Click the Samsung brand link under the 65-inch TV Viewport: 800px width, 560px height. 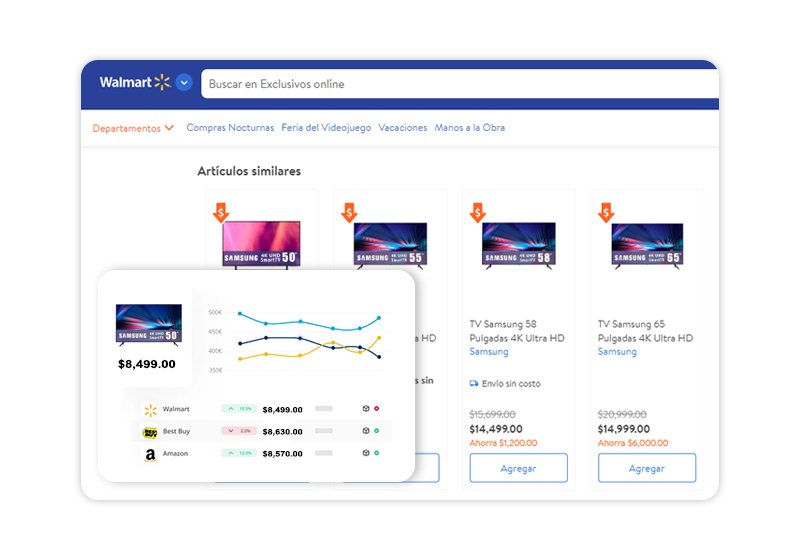click(617, 351)
